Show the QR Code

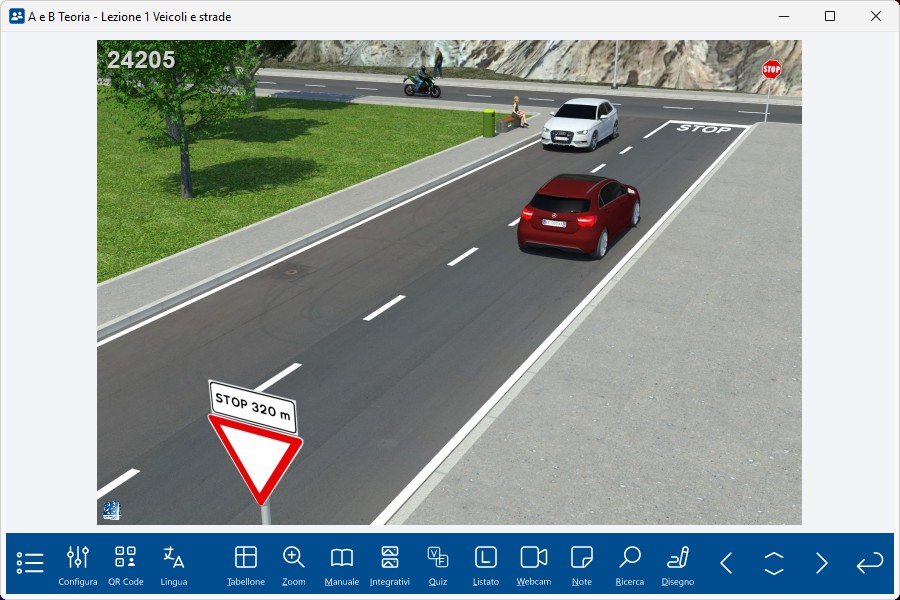point(126,564)
